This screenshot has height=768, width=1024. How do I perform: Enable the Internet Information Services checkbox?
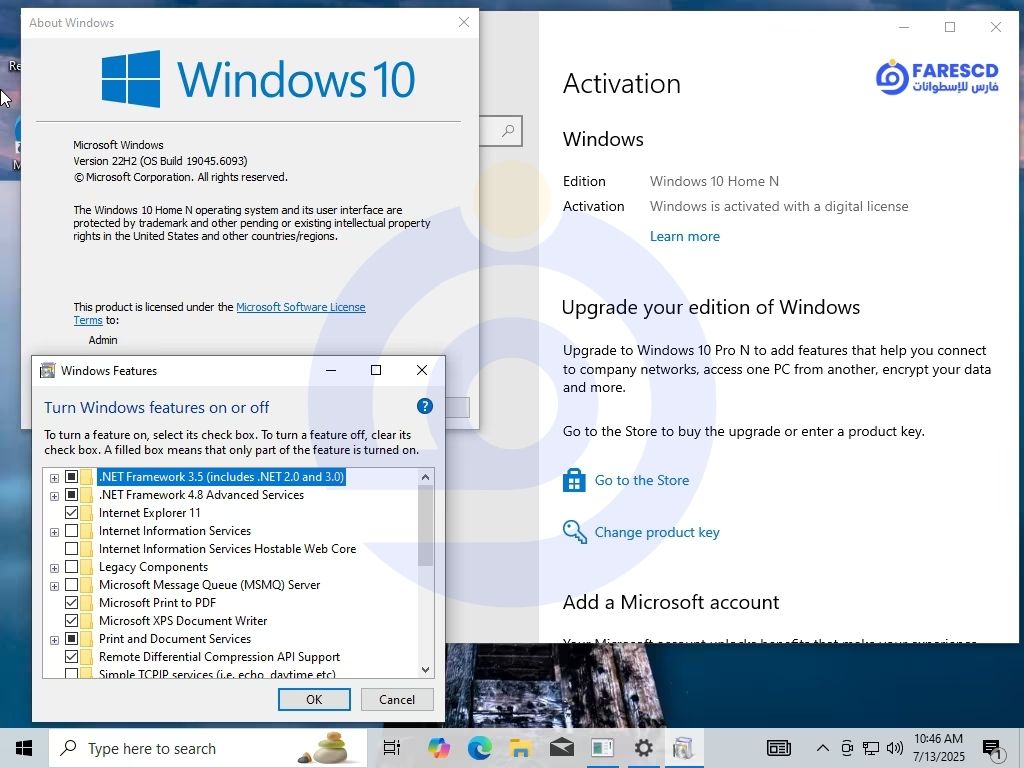pyautogui.click(x=71, y=531)
